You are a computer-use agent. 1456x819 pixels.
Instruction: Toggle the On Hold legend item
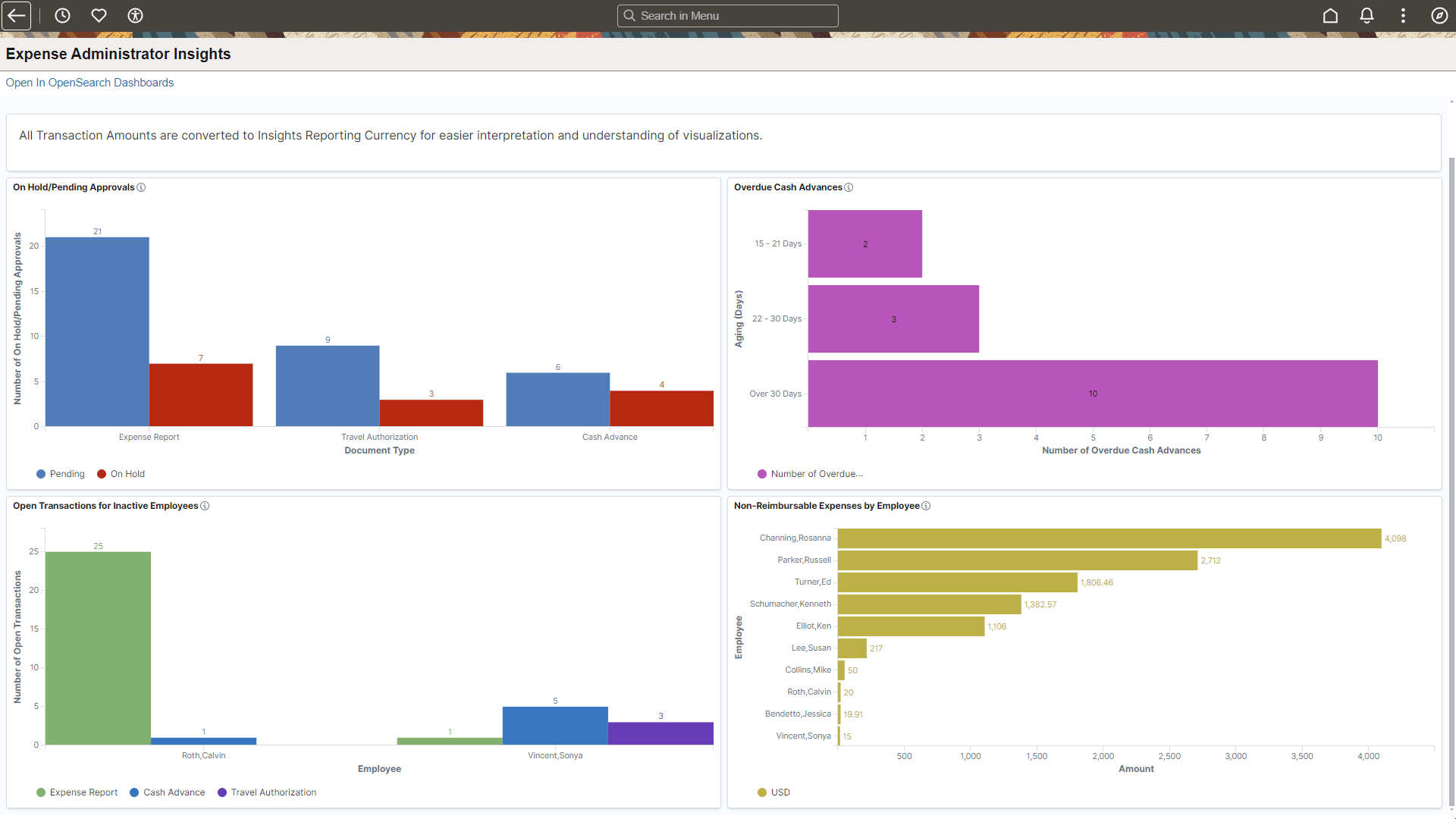[121, 474]
